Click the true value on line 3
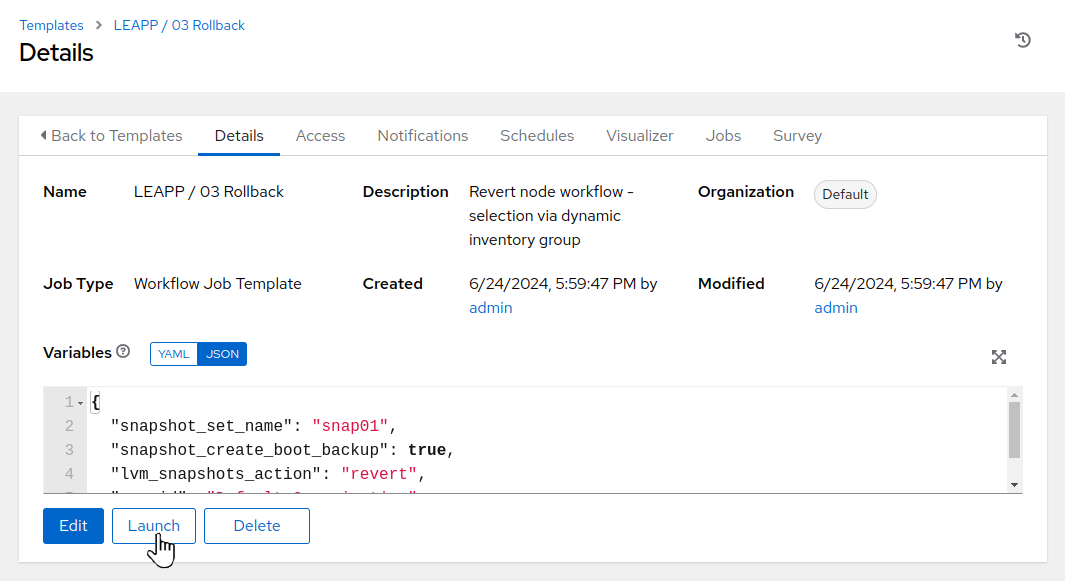Image resolution: width=1065 pixels, height=581 pixels. tap(427, 450)
